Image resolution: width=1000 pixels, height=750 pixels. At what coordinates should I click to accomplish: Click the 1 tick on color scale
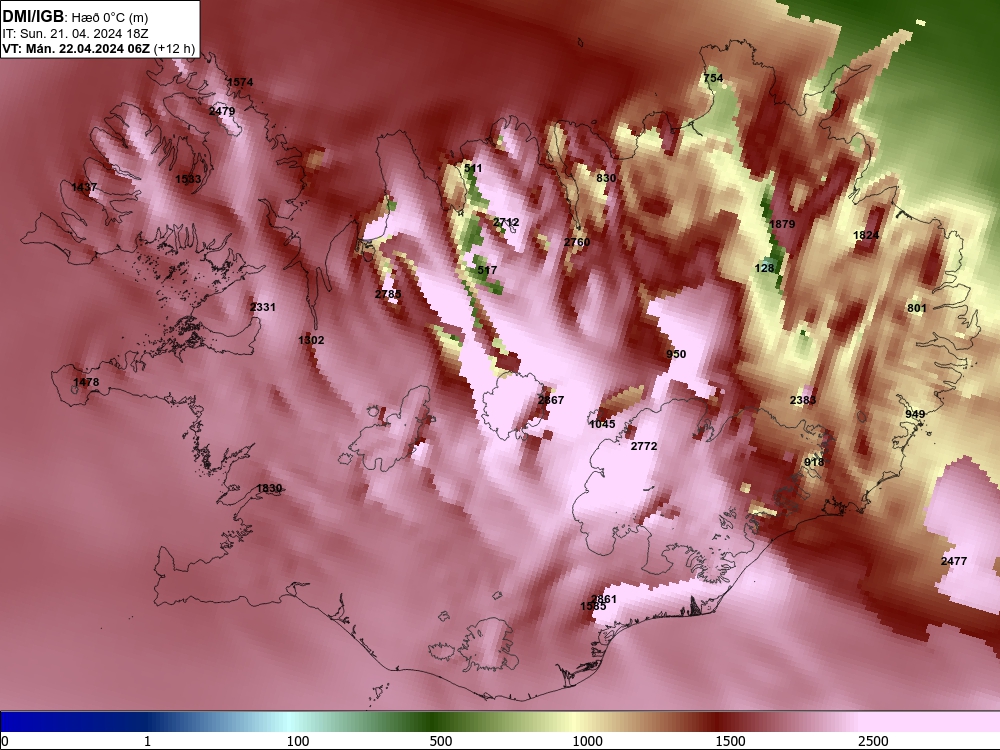(147, 741)
